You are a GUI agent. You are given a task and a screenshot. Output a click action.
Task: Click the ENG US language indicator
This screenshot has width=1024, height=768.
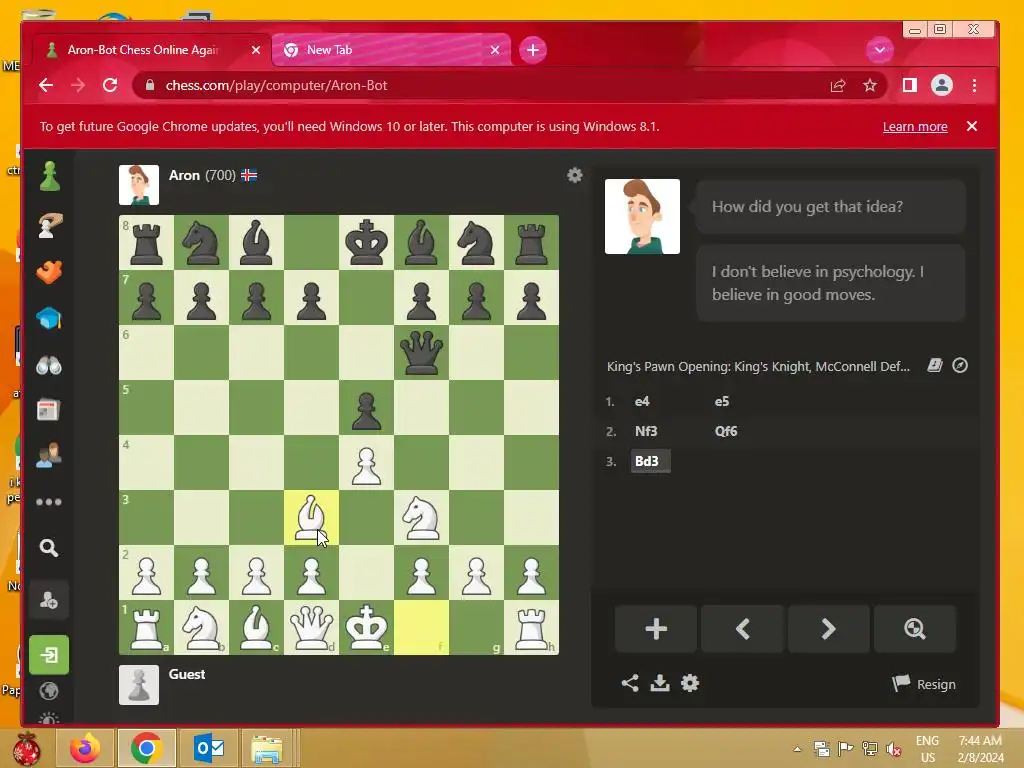pos(927,748)
